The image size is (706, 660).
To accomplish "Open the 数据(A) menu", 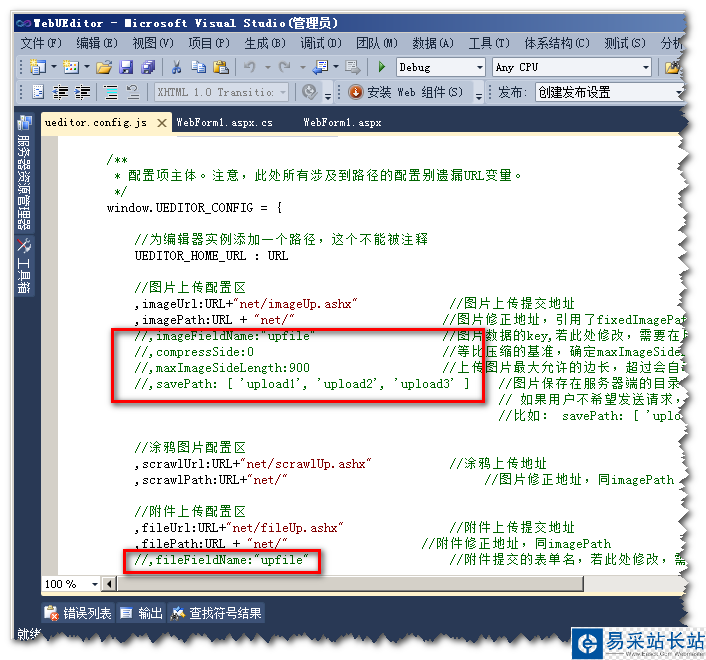I will tap(433, 43).
